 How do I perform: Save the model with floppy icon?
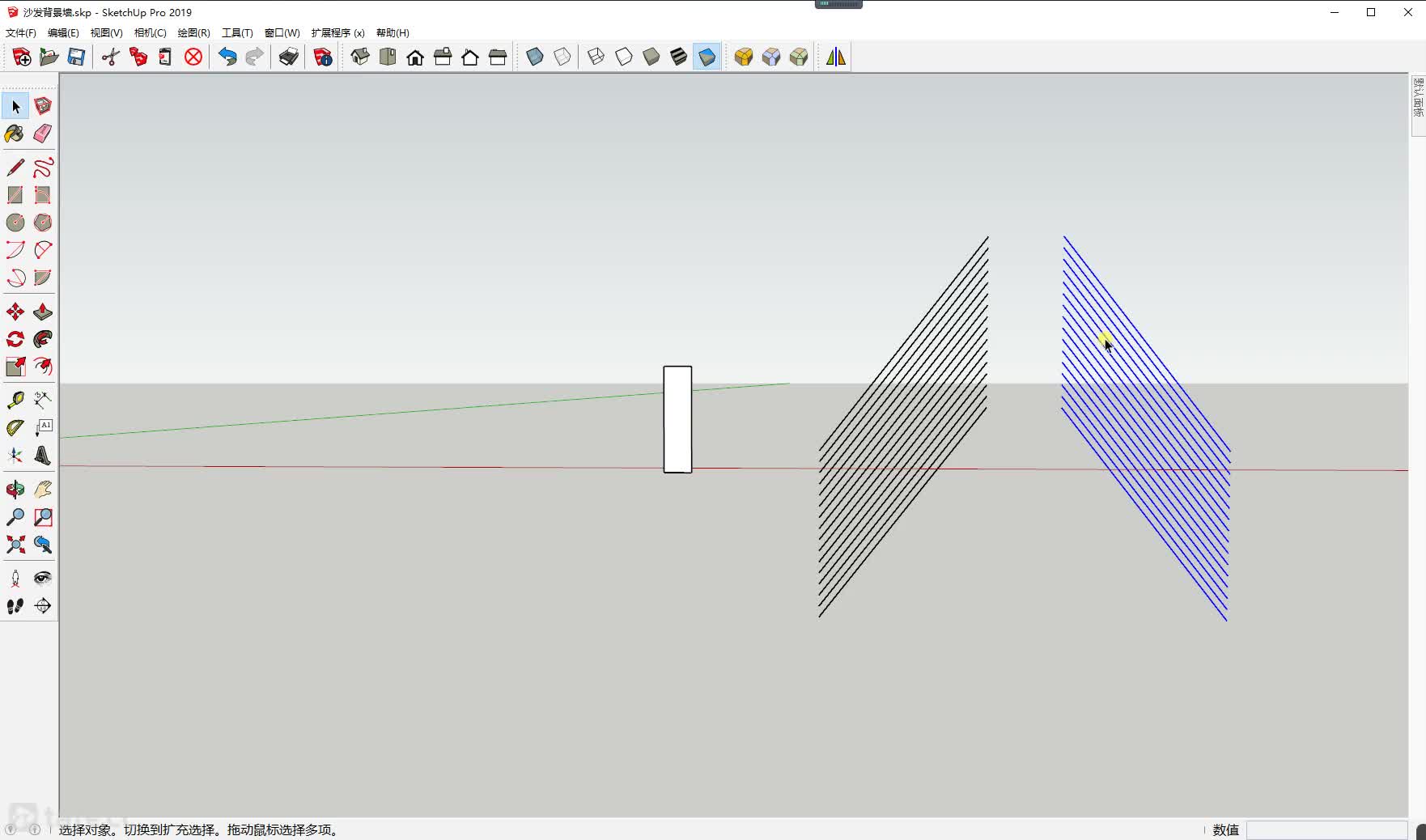[x=77, y=57]
